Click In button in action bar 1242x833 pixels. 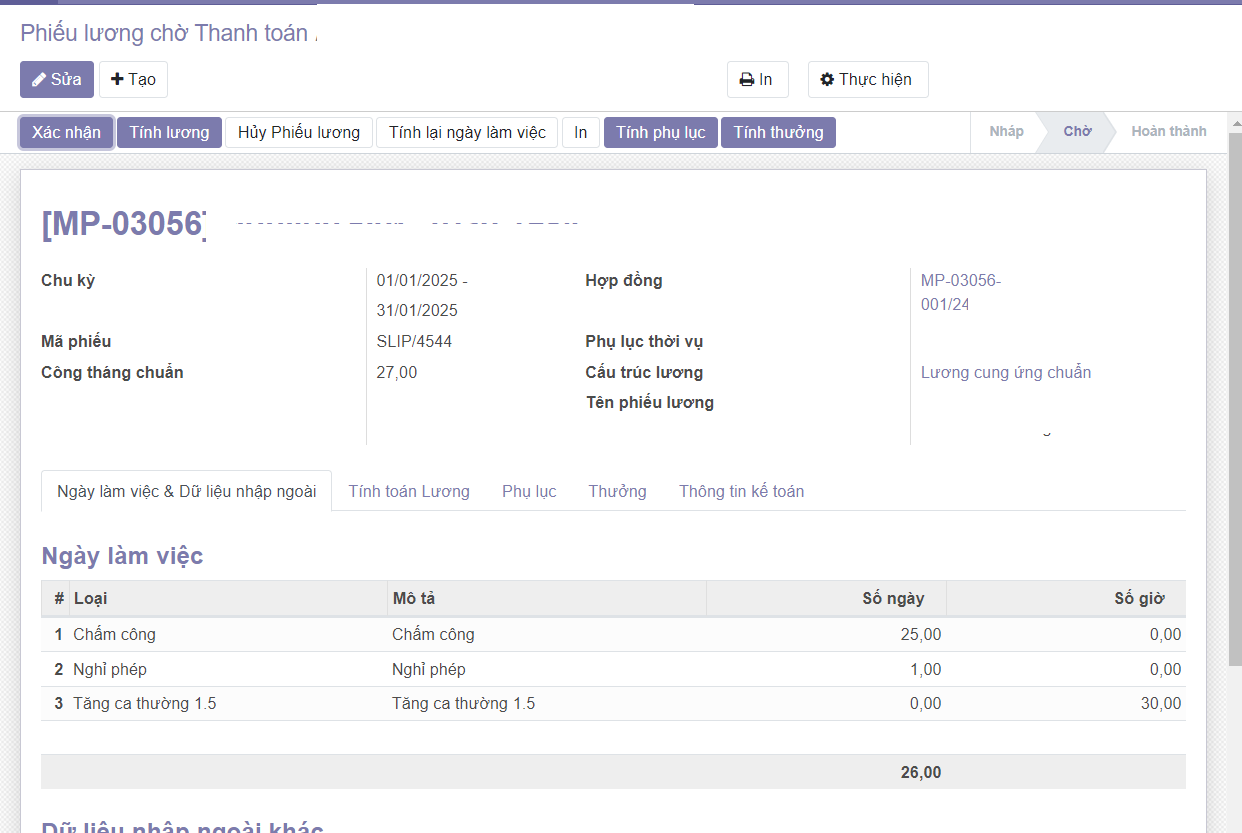(580, 133)
